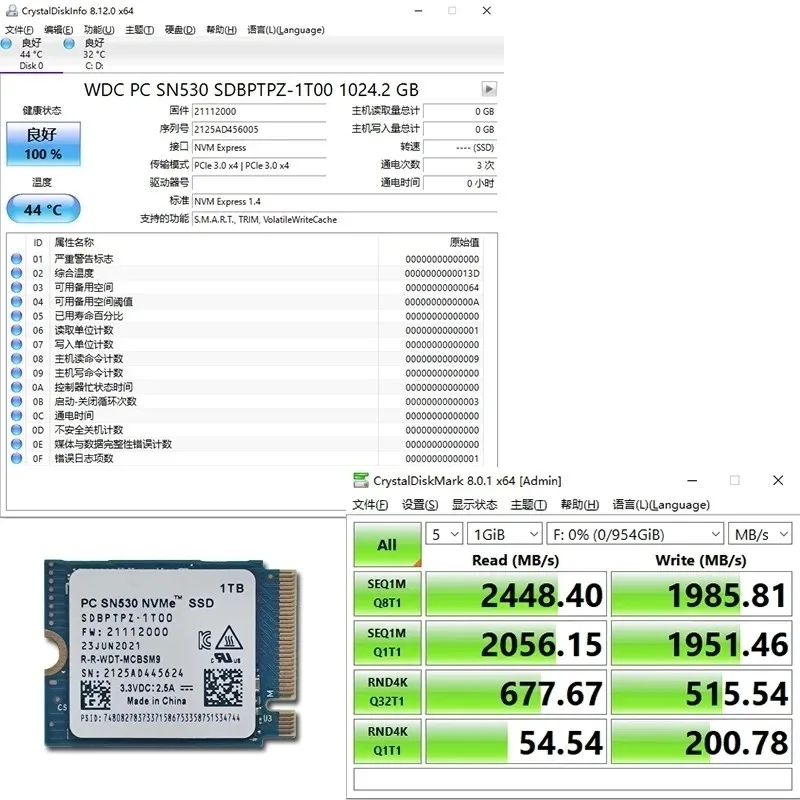This screenshot has width=800, height=800.
Task: Open the MB/s unit dropdown
Action: click(760, 534)
